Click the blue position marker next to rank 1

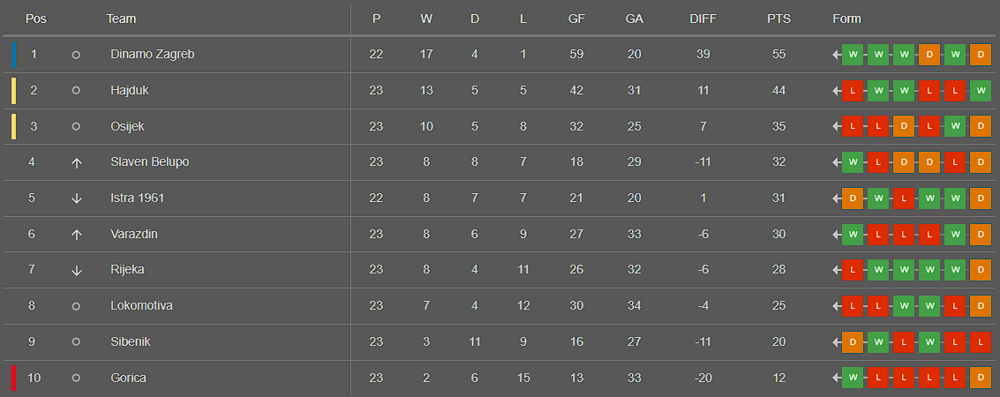13,54
